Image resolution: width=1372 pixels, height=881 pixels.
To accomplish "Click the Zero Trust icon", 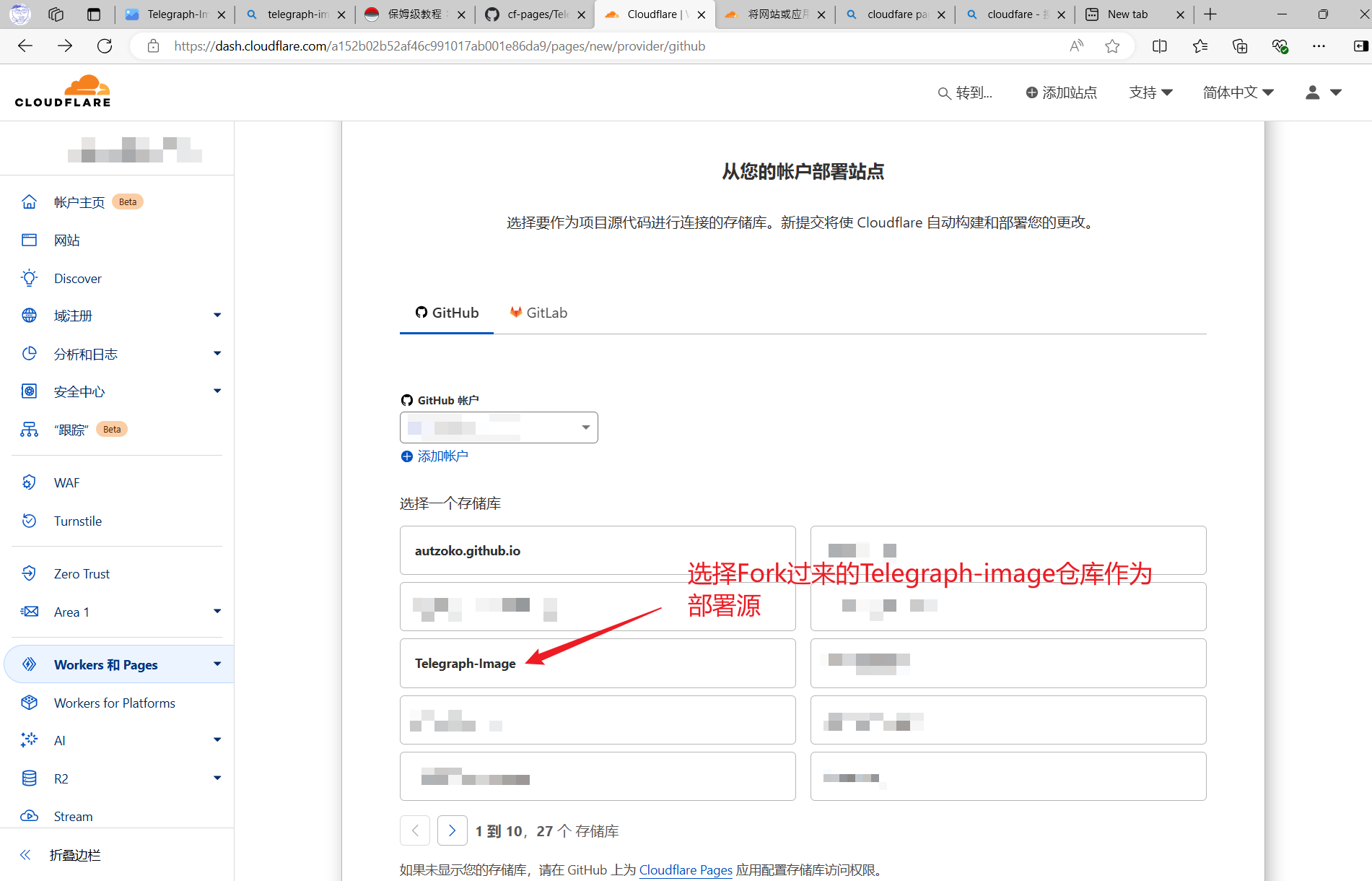I will coord(29,573).
